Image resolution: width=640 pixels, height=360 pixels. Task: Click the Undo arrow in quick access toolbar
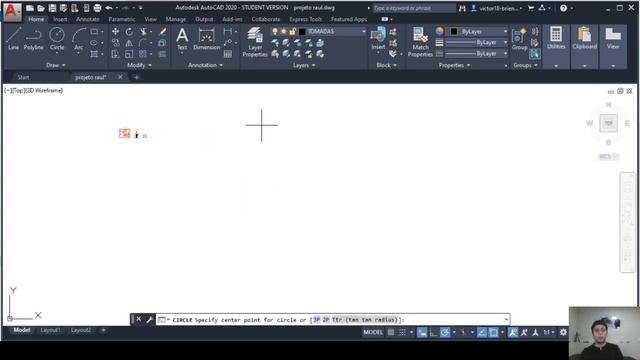(x=109, y=8)
